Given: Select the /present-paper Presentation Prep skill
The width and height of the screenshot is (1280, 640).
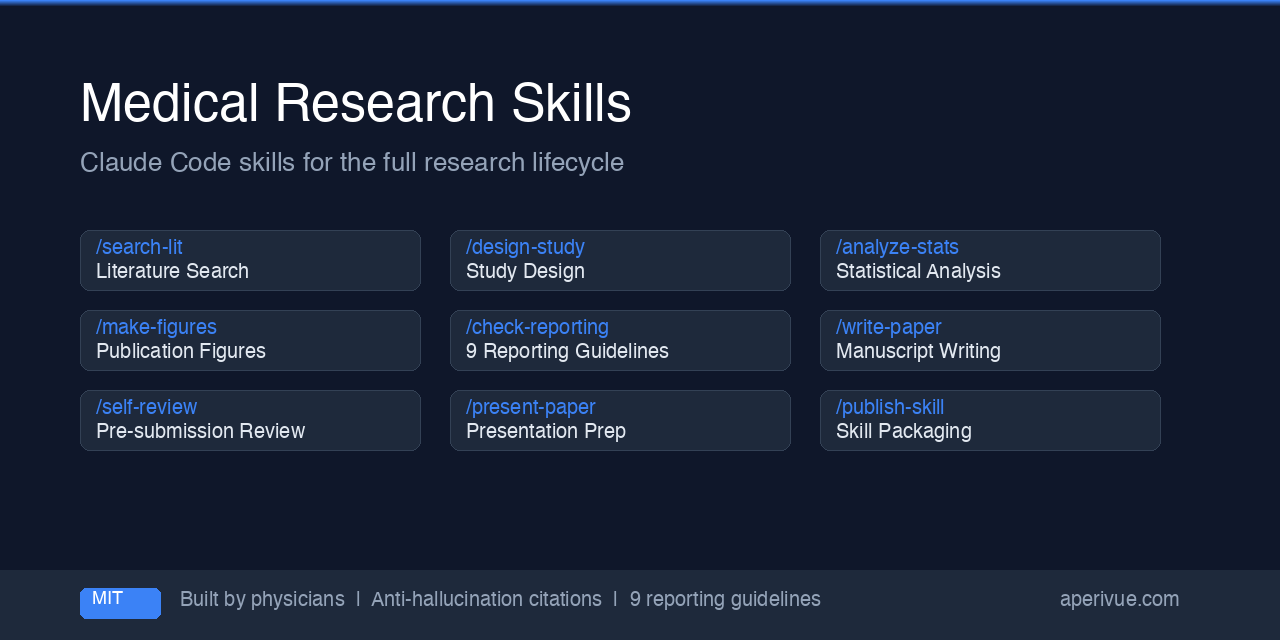Looking at the screenshot, I should 620,420.
